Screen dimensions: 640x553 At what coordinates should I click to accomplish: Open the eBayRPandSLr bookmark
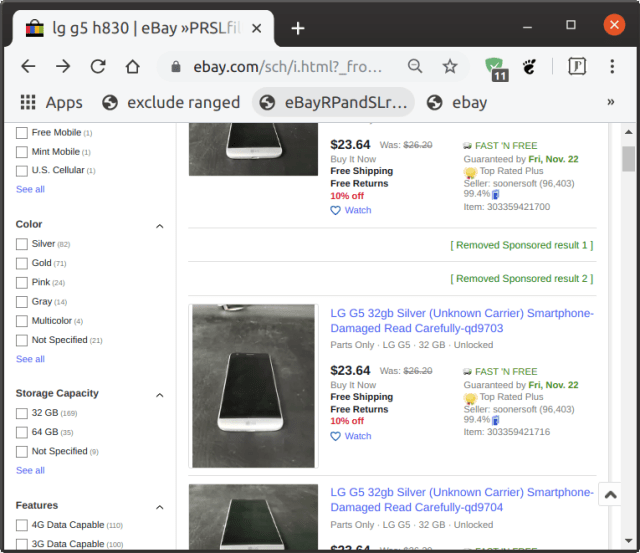tap(333, 102)
